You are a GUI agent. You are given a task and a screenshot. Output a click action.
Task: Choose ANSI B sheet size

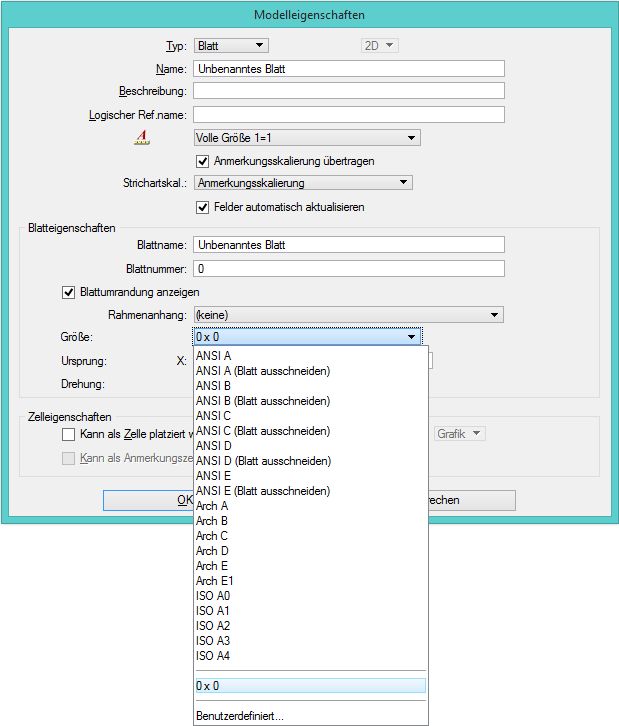[x=310, y=386]
